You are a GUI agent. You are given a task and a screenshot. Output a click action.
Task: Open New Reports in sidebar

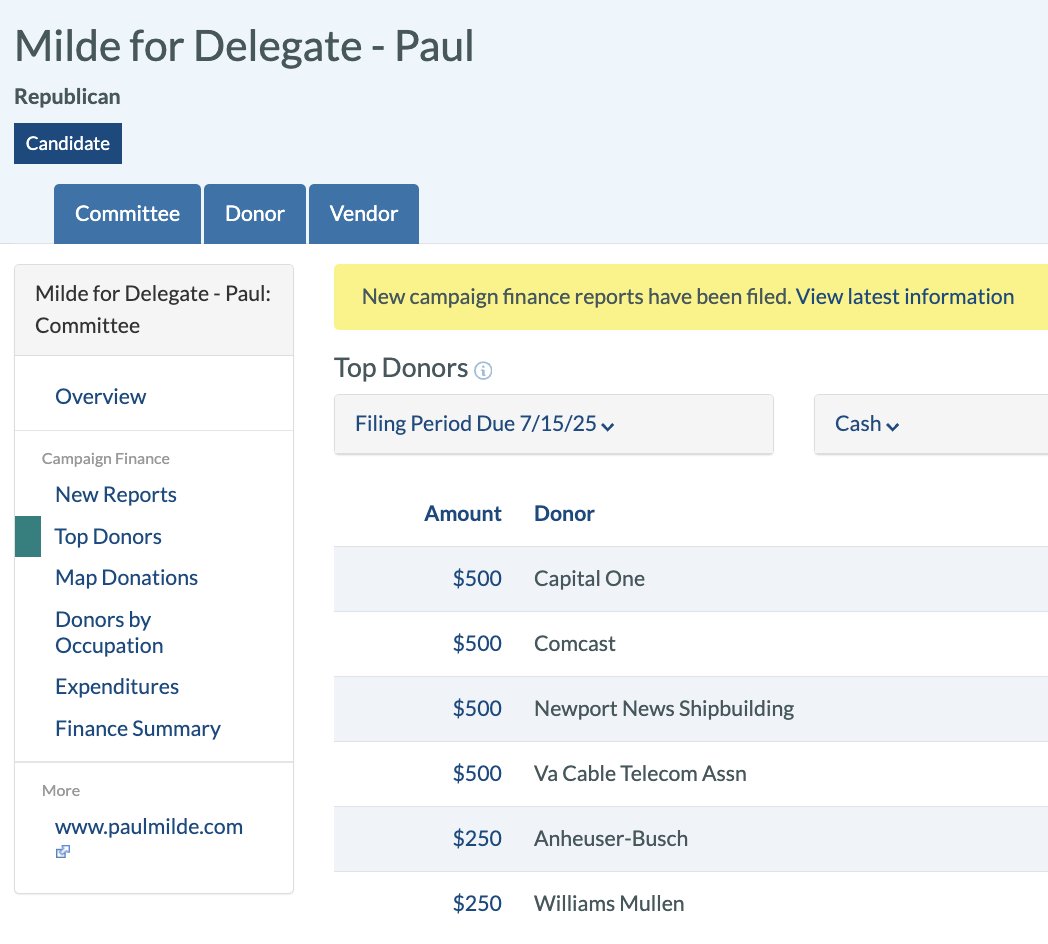tap(116, 495)
